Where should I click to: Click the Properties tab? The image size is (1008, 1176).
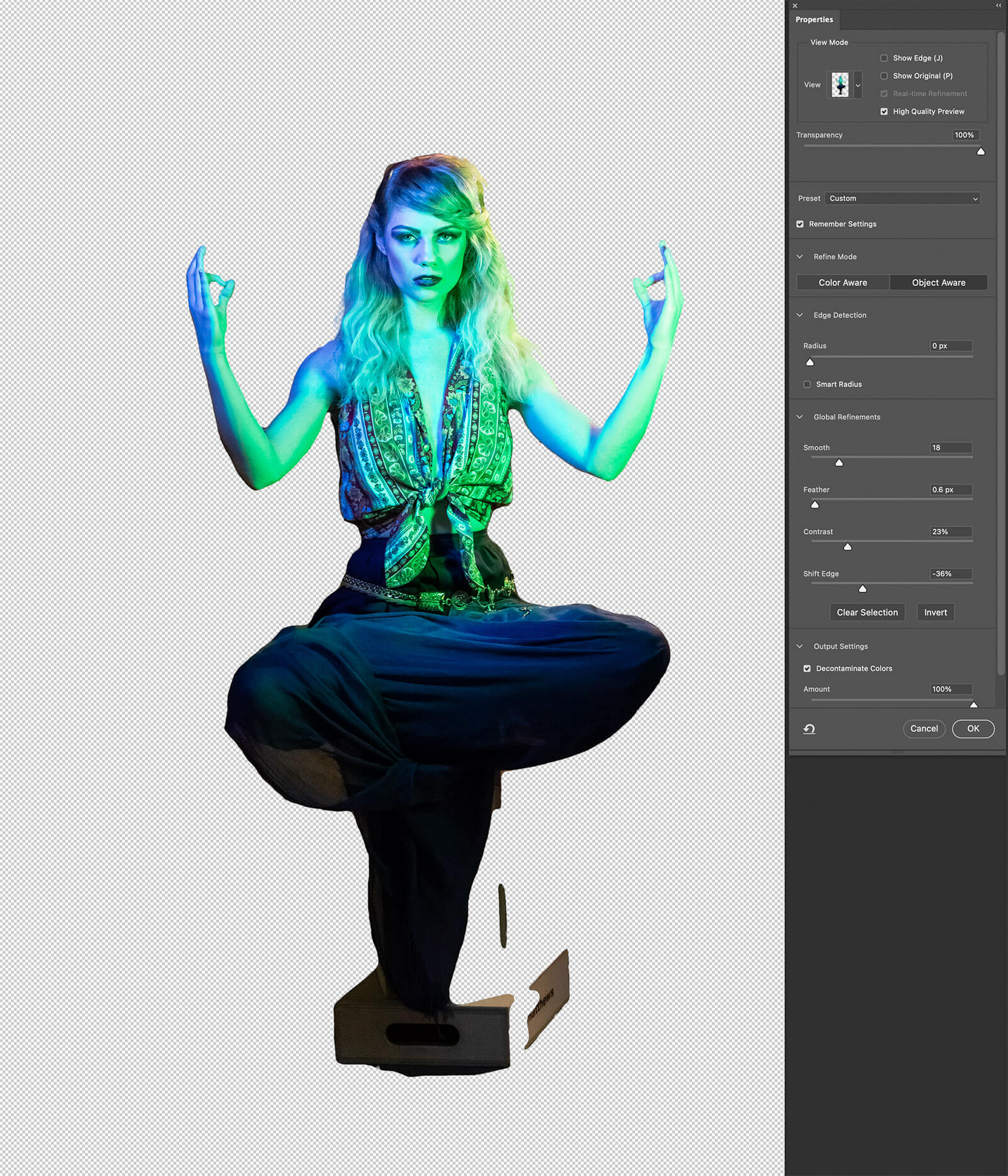click(x=814, y=20)
